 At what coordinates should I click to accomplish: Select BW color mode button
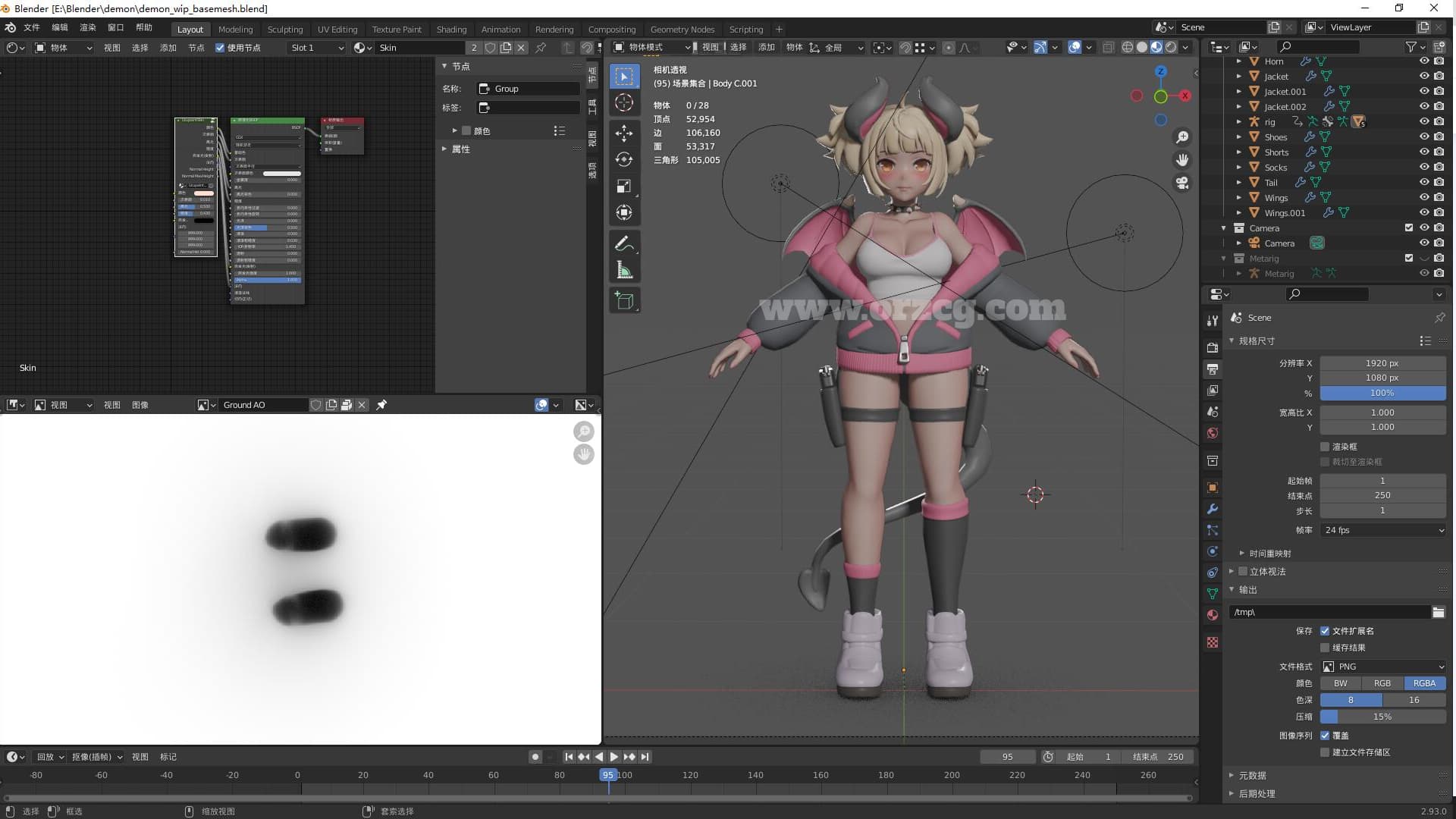pos(1341,683)
